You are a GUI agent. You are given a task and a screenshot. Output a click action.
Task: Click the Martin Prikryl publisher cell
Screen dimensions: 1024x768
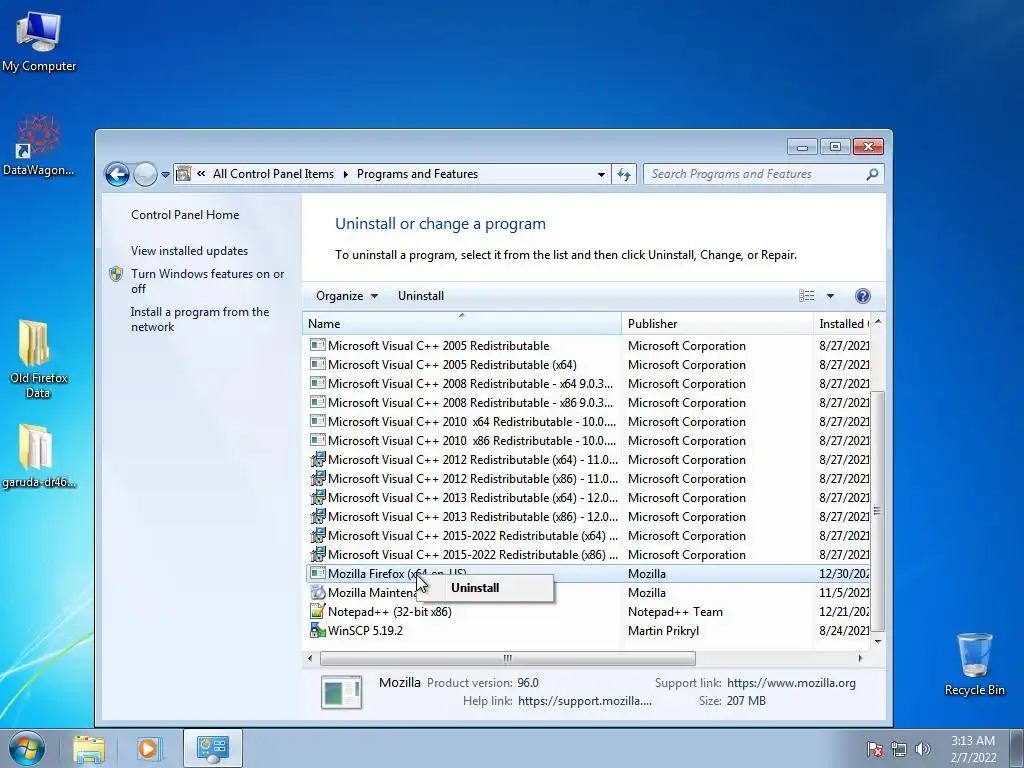664,631
